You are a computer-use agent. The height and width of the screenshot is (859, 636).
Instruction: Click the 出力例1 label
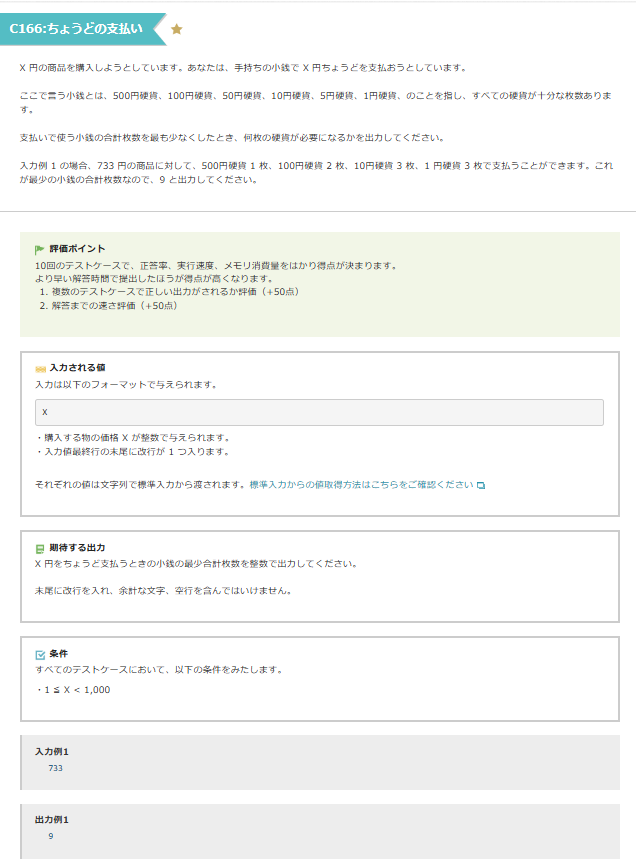point(51,820)
